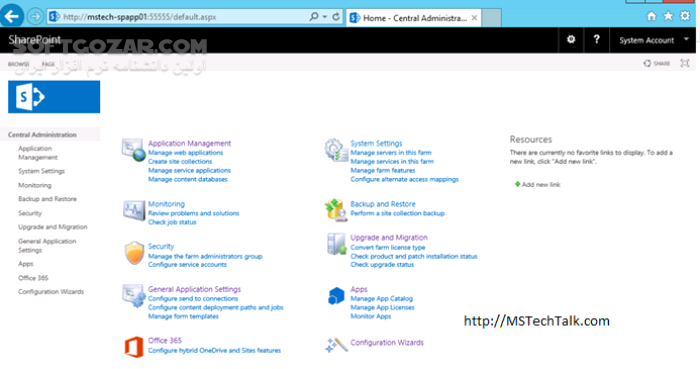Open the browser home icon
Image resolution: width=700 pixels, height=369 pixels.
[651, 16]
